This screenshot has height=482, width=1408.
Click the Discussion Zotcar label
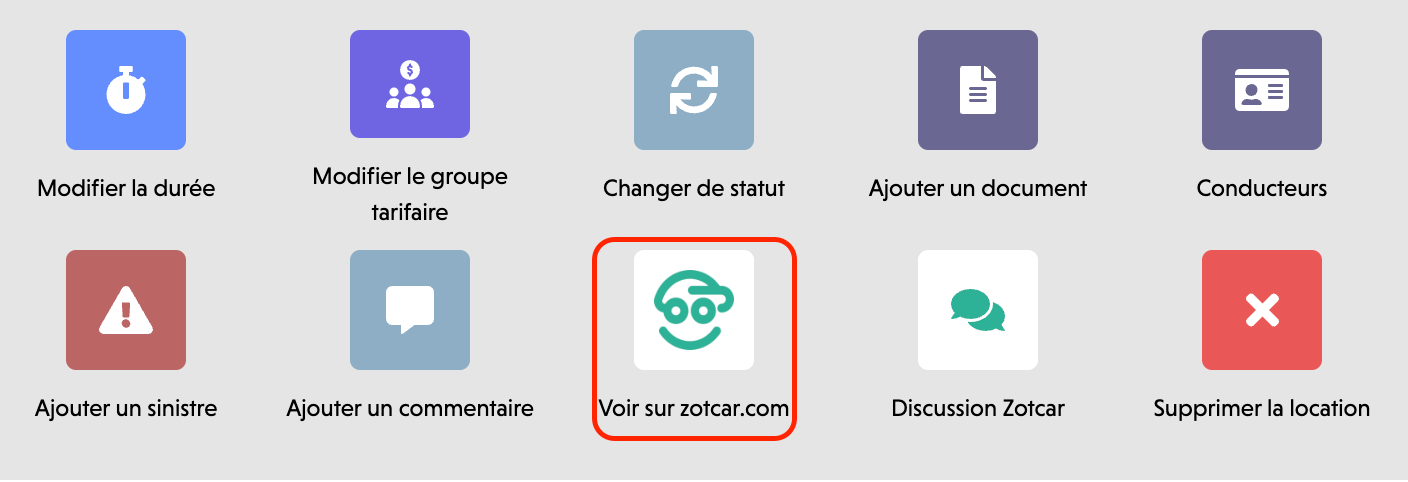coord(978,408)
